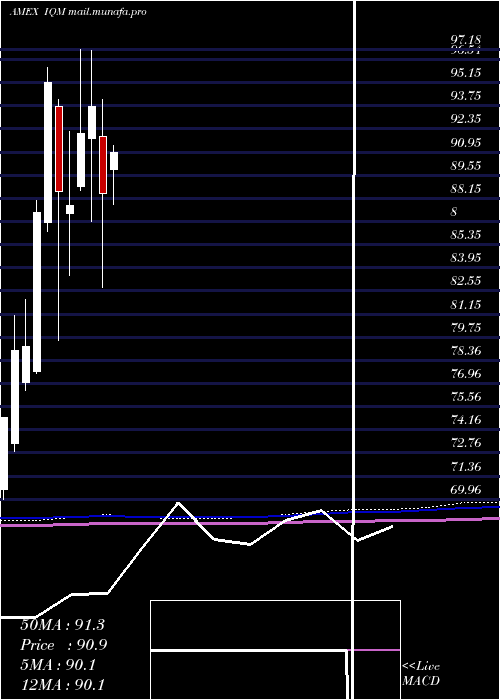Click the 50MA : 91.3 readout
500x700 pixels.
coord(62,625)
